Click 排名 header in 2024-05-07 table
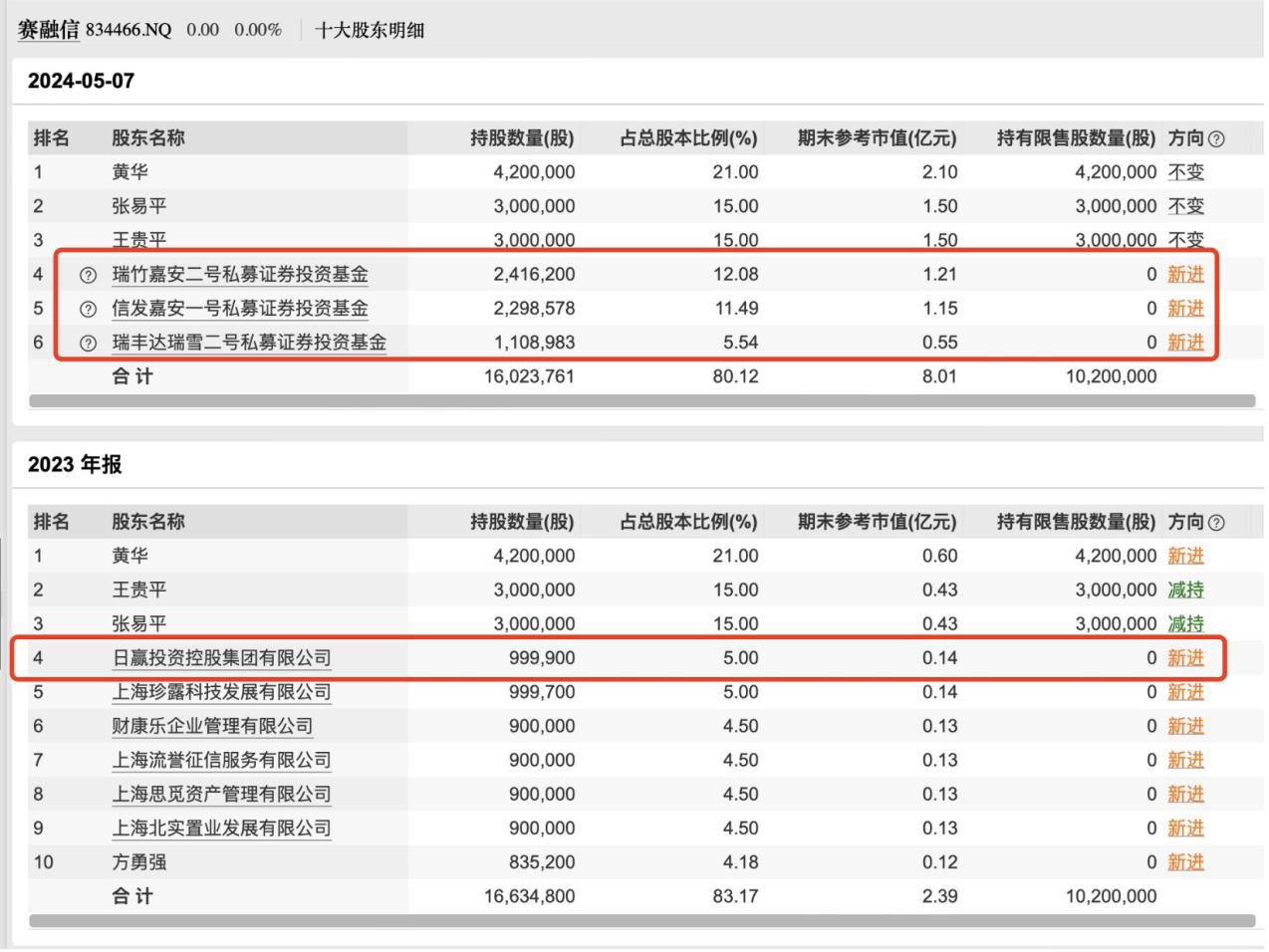The image size is (1269, 952). (x=52, y=138)
